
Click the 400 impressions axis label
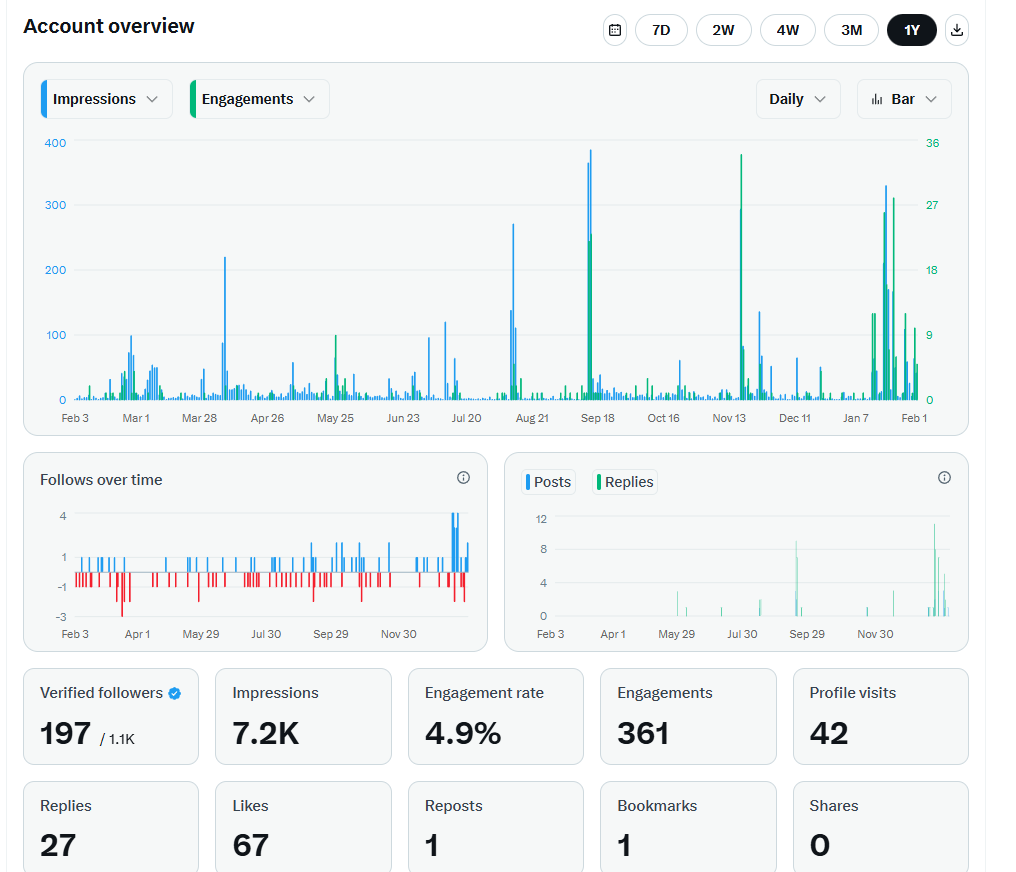coord(55,143)
